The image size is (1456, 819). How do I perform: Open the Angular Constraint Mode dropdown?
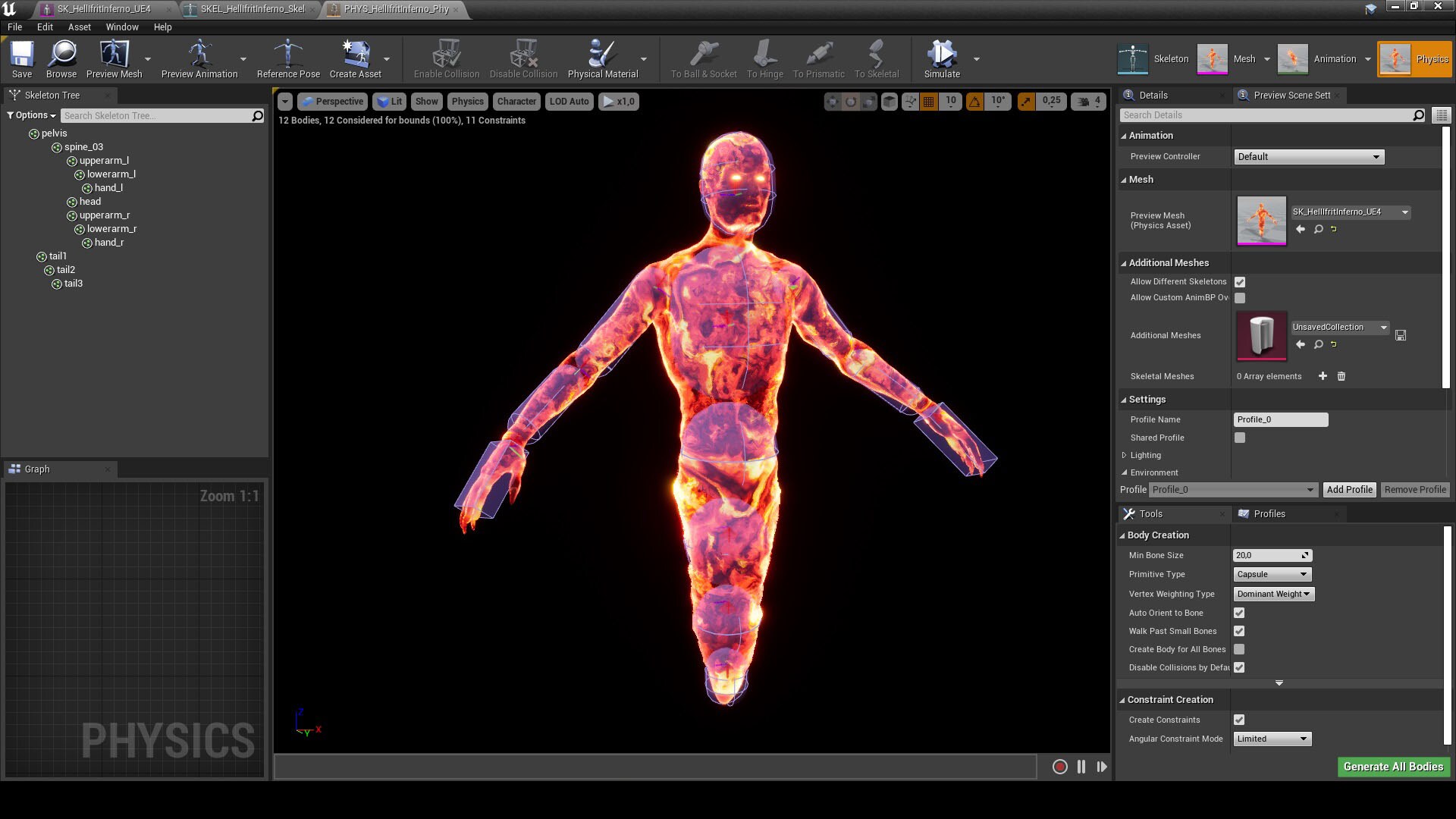click(x=1272, y=738)
